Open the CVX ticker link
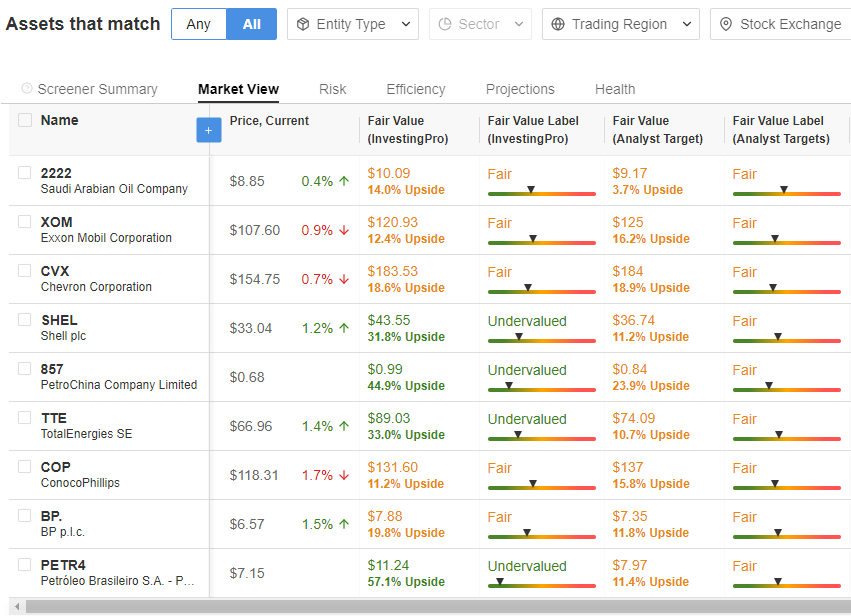The width and height of the screenshot is (851, 616). pyautogui.click(x=55, y=271)
